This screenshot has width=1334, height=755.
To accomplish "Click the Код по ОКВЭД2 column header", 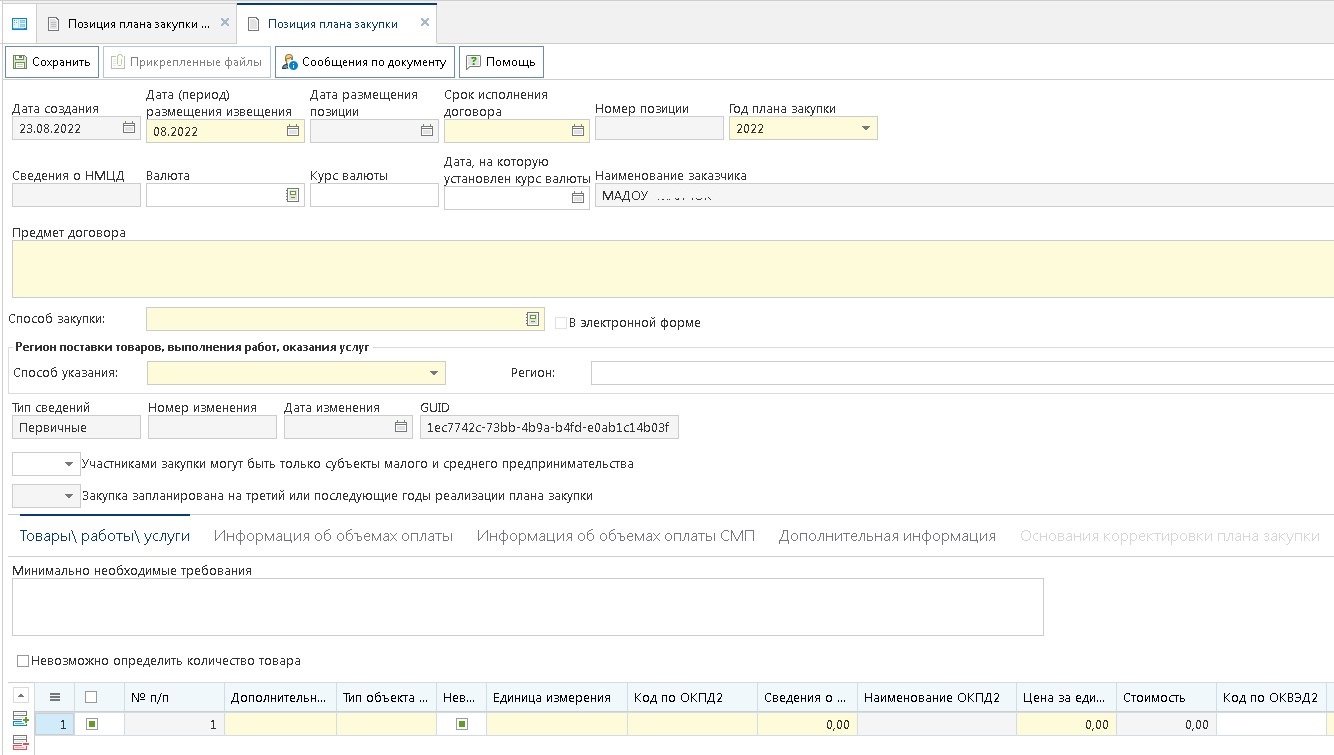I will (1271, 697).
